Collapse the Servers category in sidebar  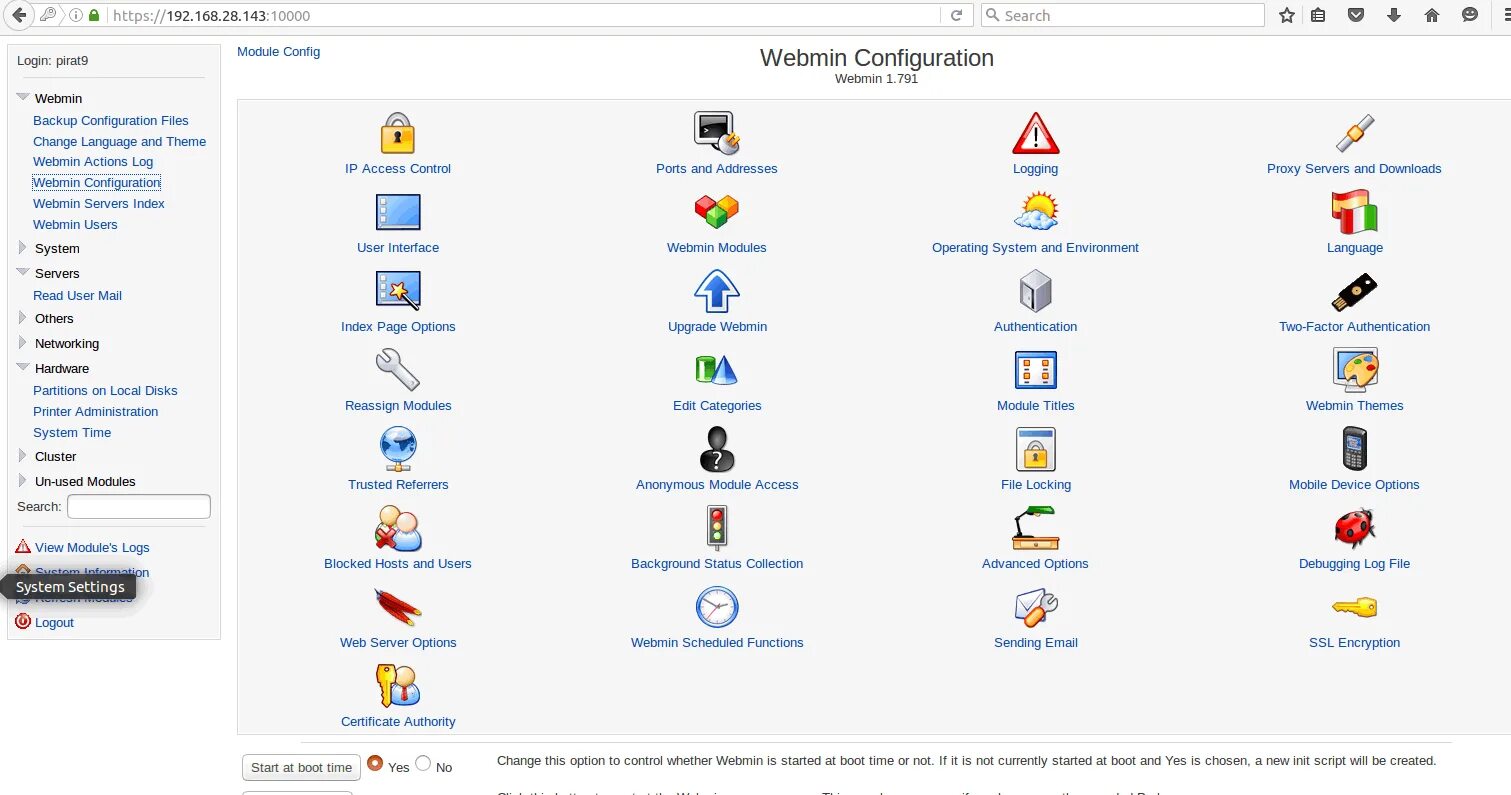click(x=23, y=272)
